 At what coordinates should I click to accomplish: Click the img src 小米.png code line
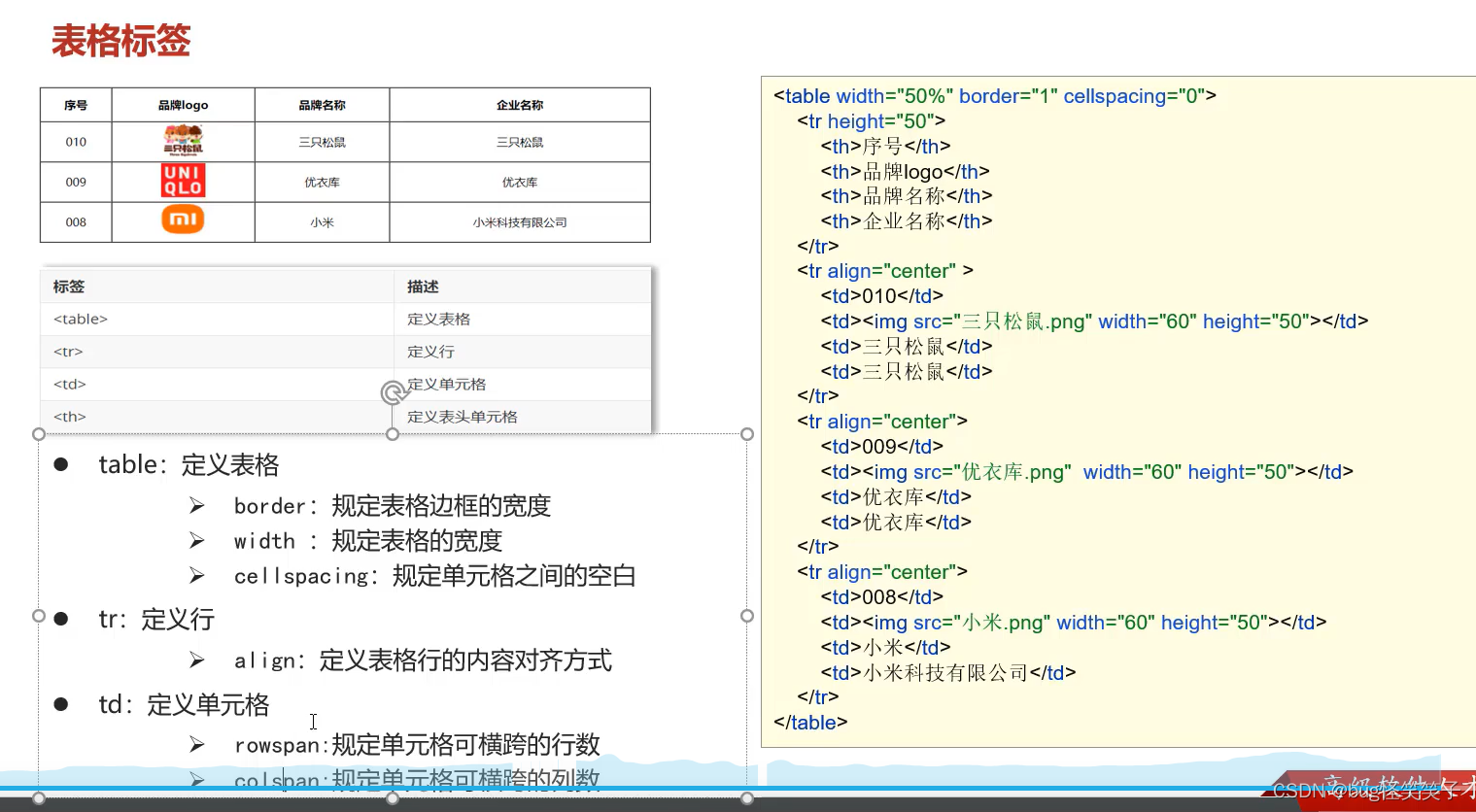[x=1074, y=623]
